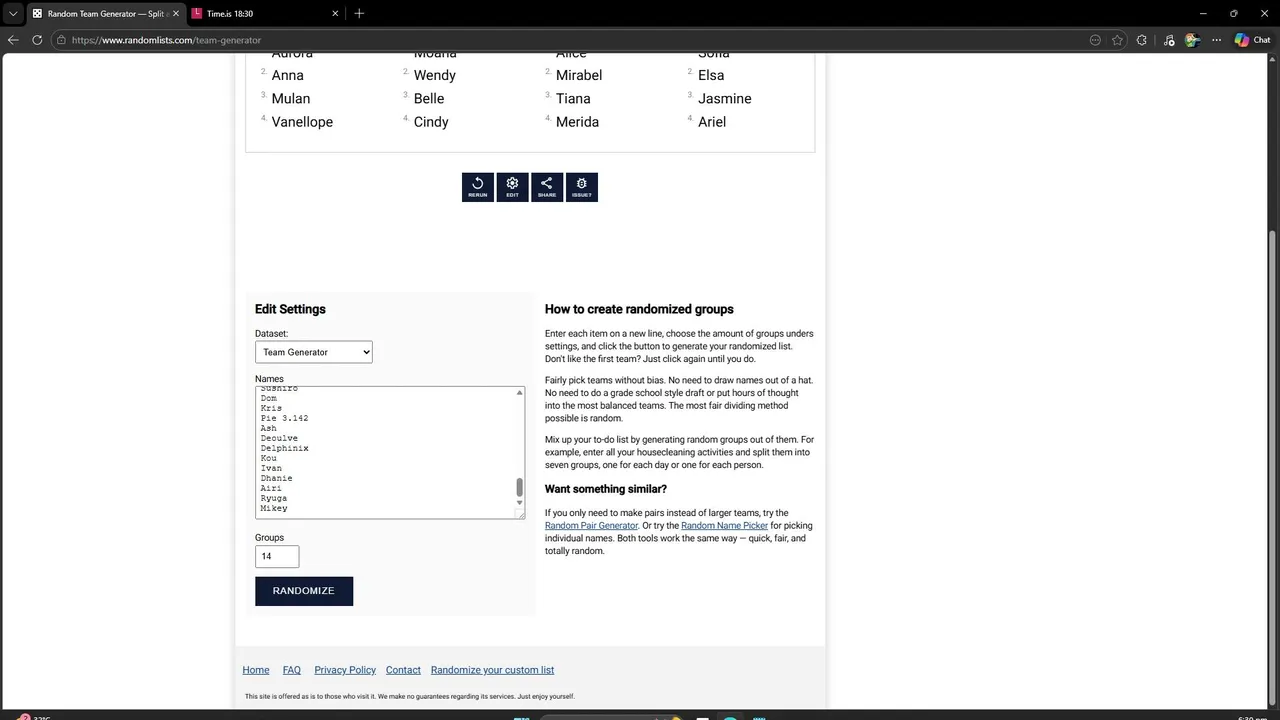This screenshot has width=1280, height=720.
Task: Switch to the Time.is 18:30 tab
Action: [x=266, y=14]
